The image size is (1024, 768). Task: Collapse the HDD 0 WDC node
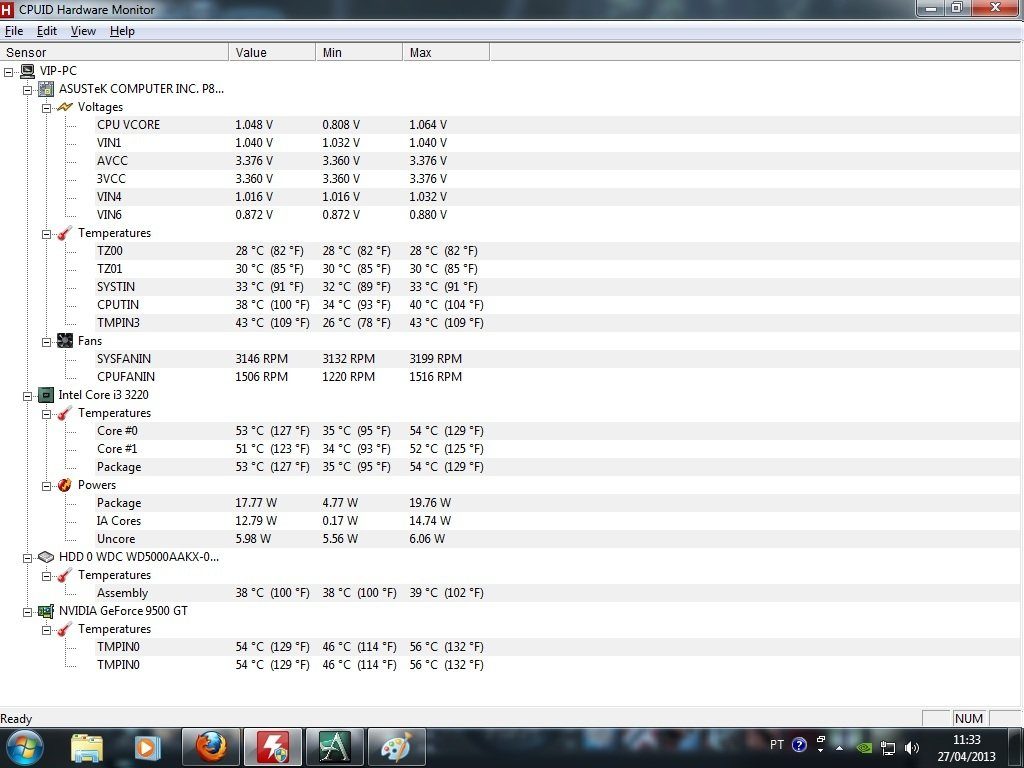click(x=27, y=558)
